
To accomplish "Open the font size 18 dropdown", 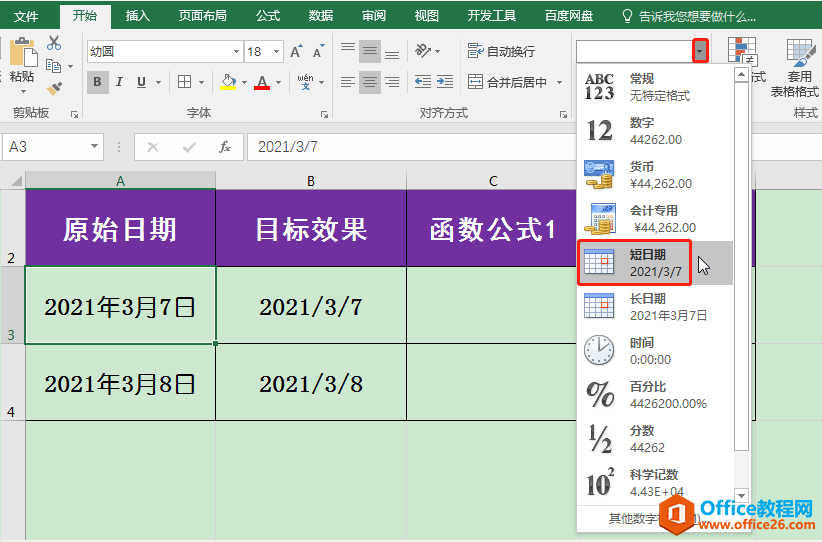I will coord(276,51).
